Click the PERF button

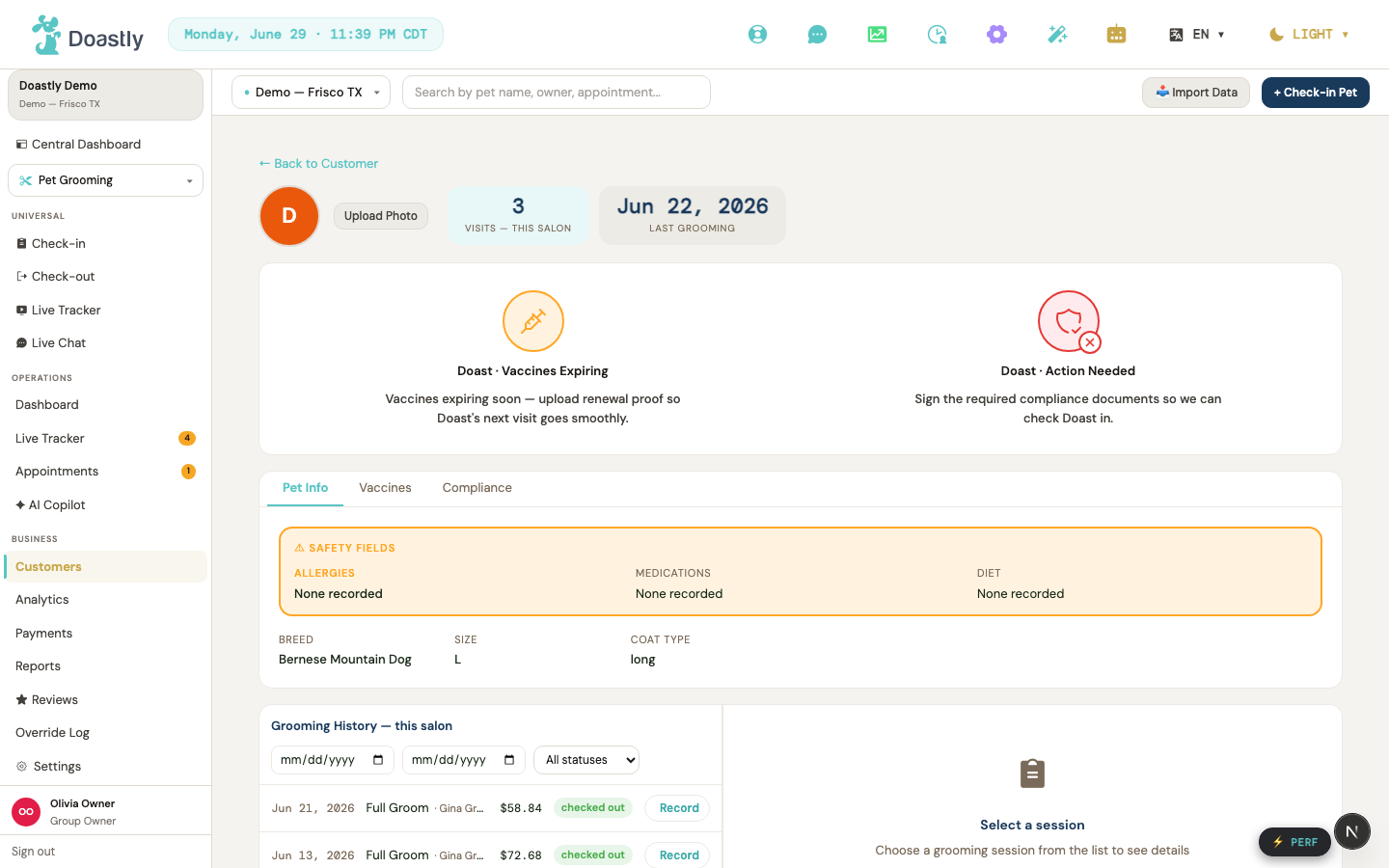[x=1294, y=842]
